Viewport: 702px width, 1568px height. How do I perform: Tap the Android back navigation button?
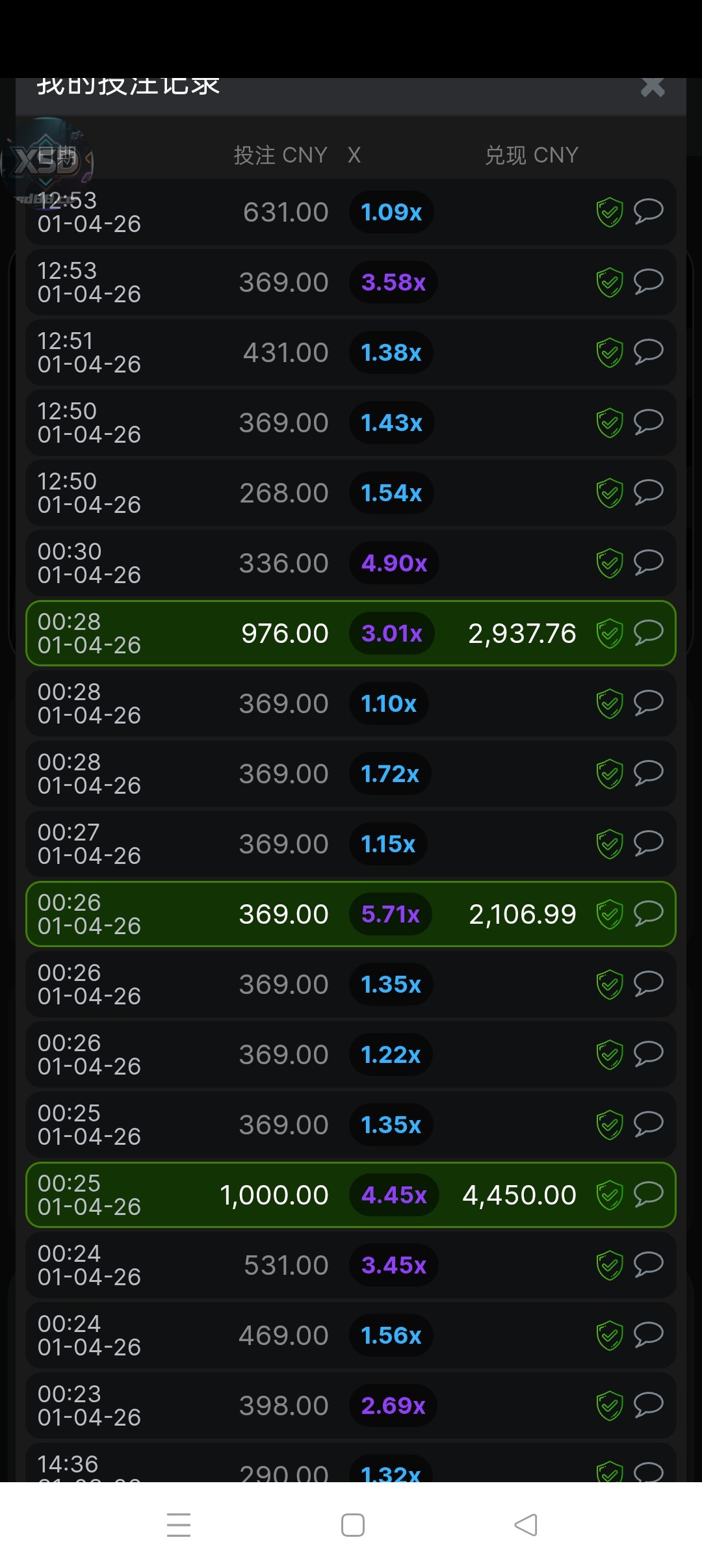[526, 1524]
